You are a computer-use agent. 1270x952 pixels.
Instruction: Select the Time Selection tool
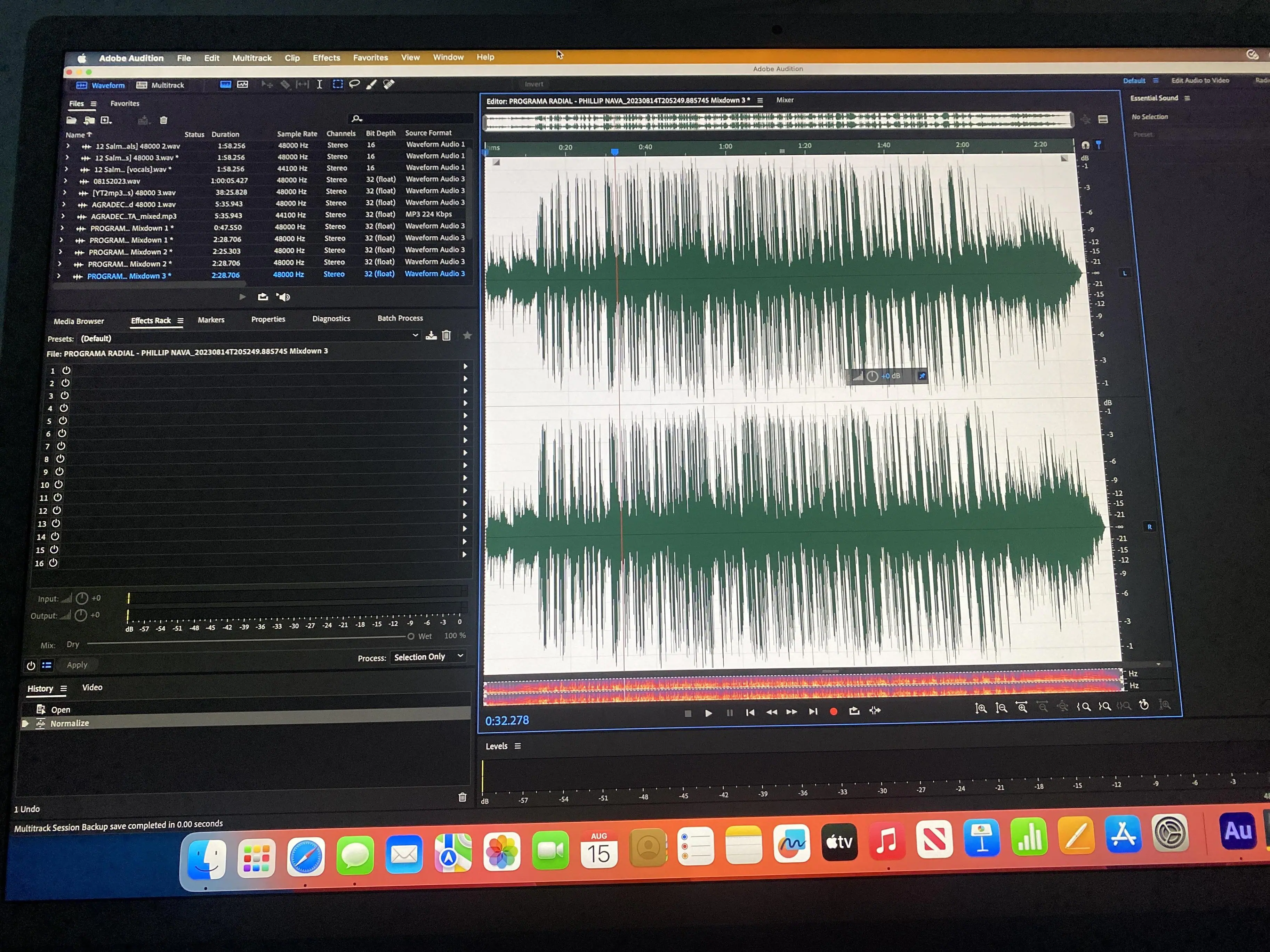pos(320,84)
